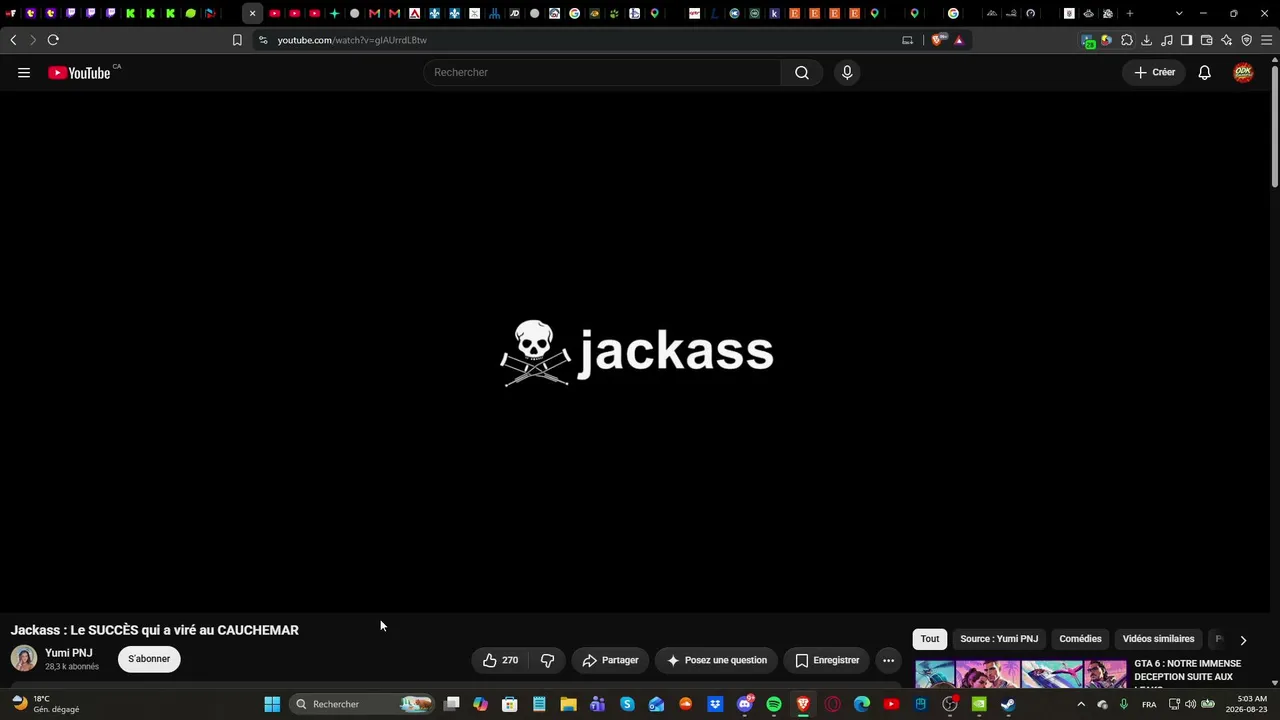Select the Comédies filter chip
Image resolution: width=1280 pixels, height=720 pixels.
(1080, 639)
